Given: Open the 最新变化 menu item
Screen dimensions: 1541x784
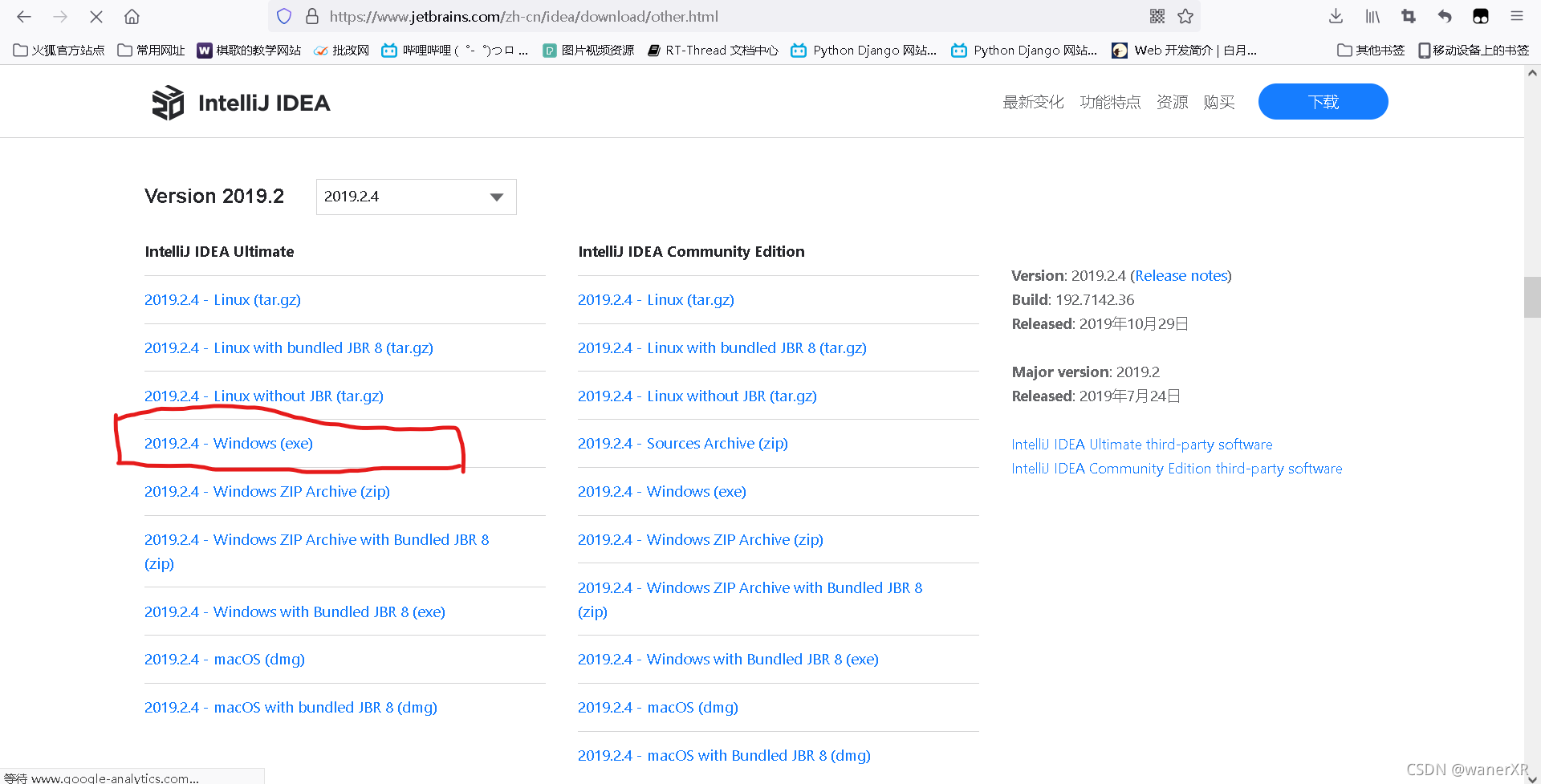Looking at the screenshot, I should click(1033, 102).
